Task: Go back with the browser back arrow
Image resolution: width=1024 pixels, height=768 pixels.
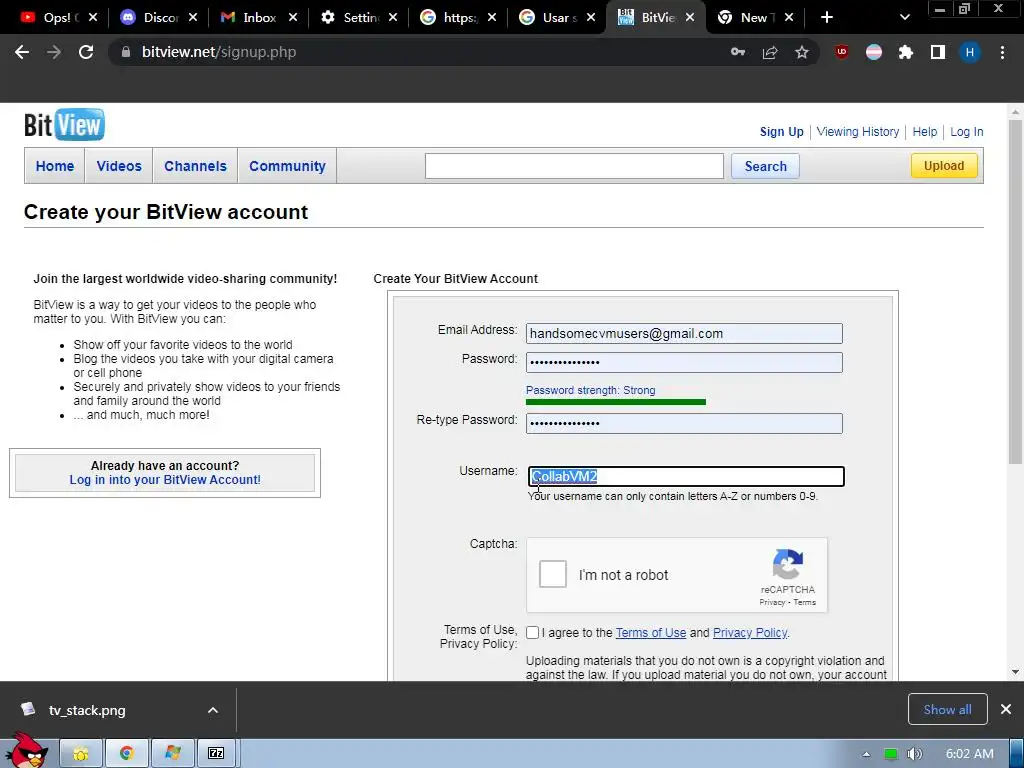Action: (22, 52)
